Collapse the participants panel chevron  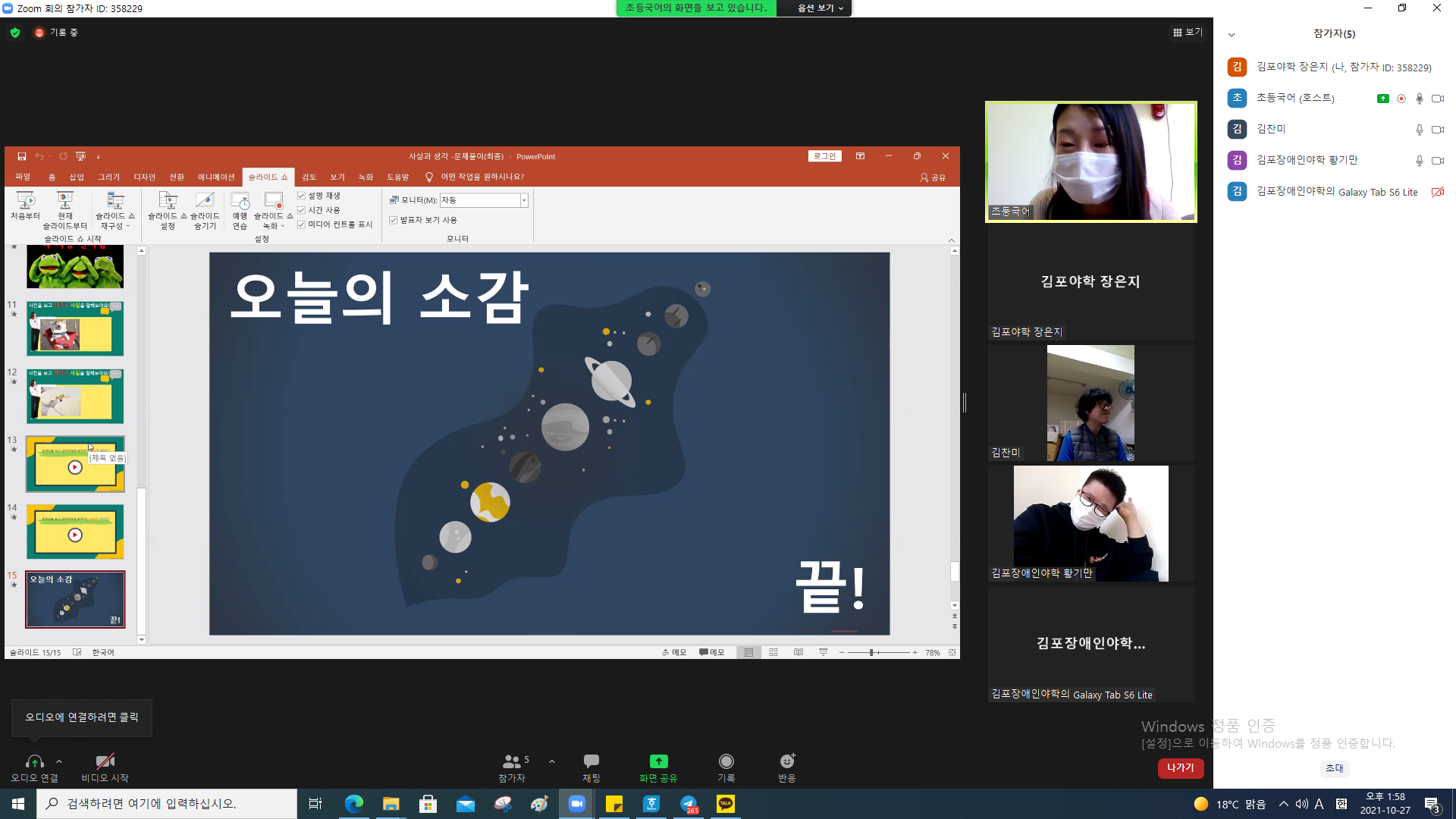(x=1232, y=35)
